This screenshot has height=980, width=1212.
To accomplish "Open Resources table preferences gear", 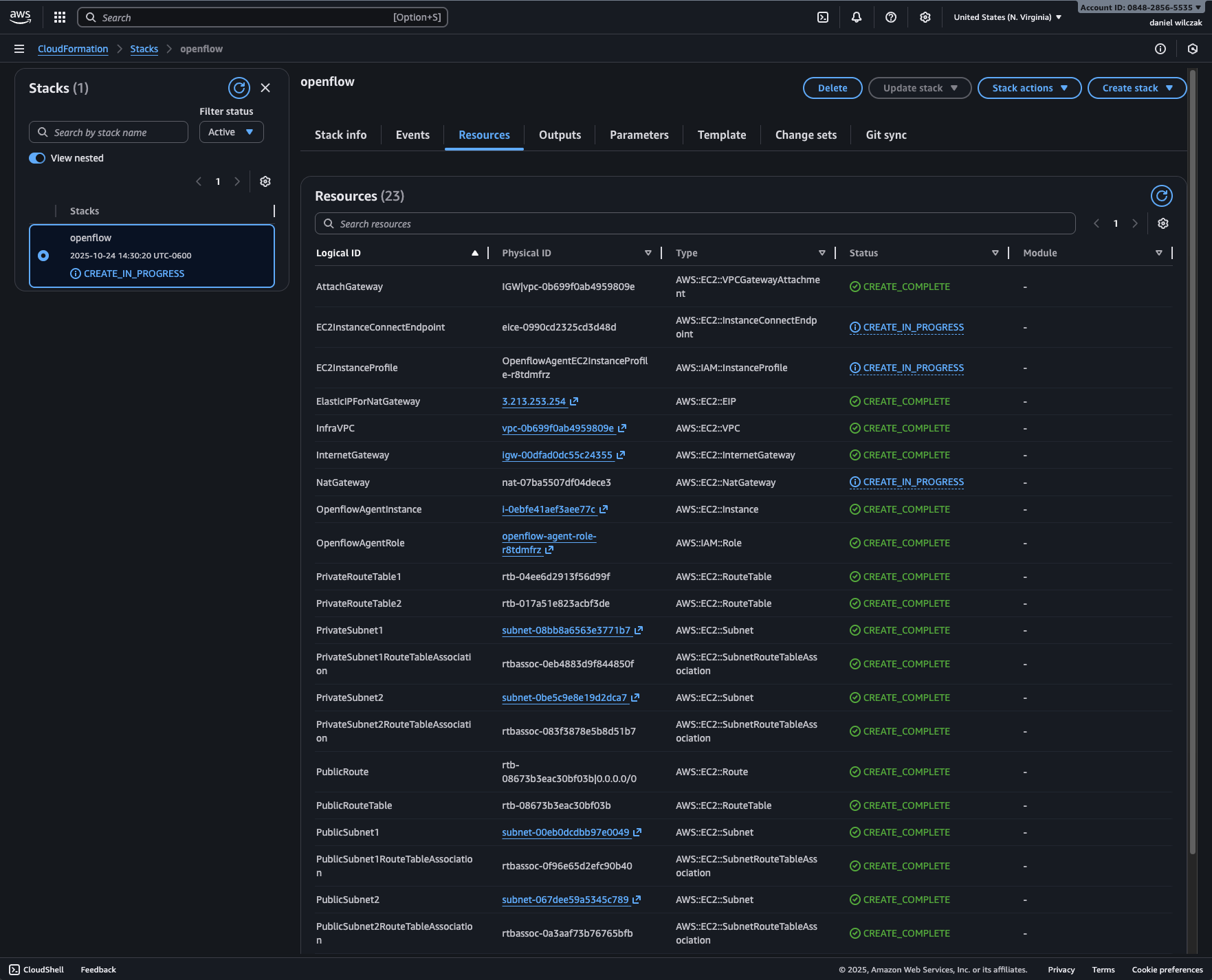I will [1163, 223].
